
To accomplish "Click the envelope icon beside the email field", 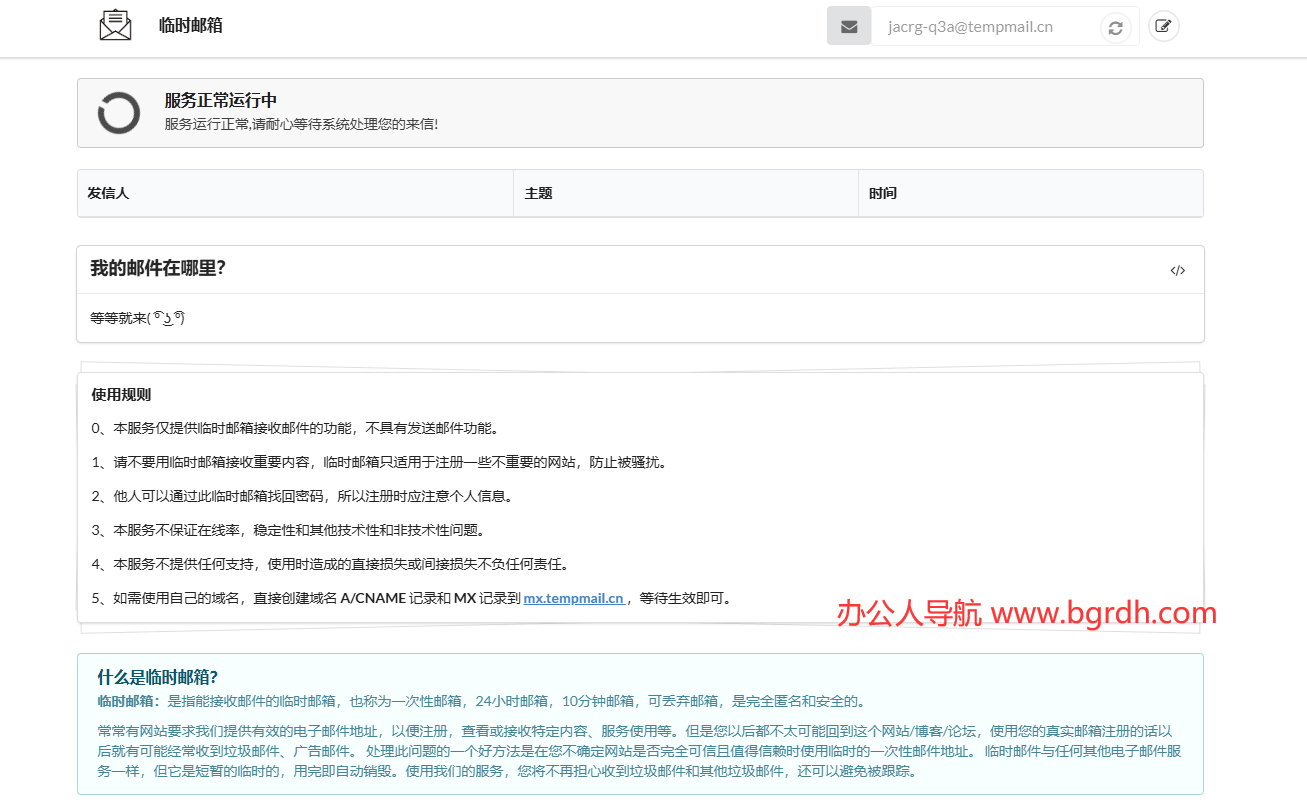I will point(848,25).
